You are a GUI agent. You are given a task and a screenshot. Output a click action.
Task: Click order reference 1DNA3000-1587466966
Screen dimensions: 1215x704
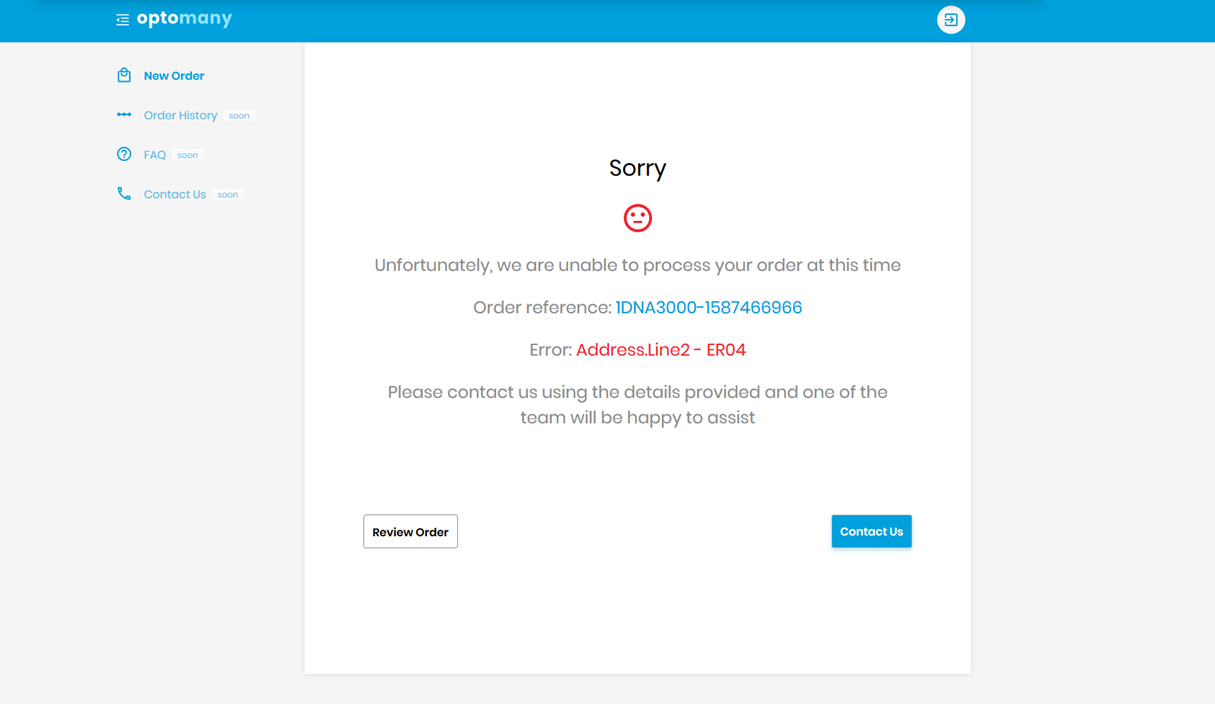pyautogui.click(x=709, y=308)
